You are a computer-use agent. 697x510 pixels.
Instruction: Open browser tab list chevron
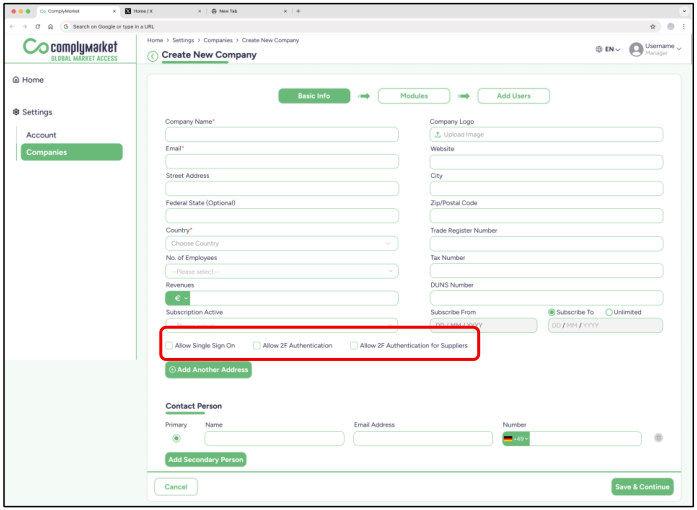pos(684,11)
